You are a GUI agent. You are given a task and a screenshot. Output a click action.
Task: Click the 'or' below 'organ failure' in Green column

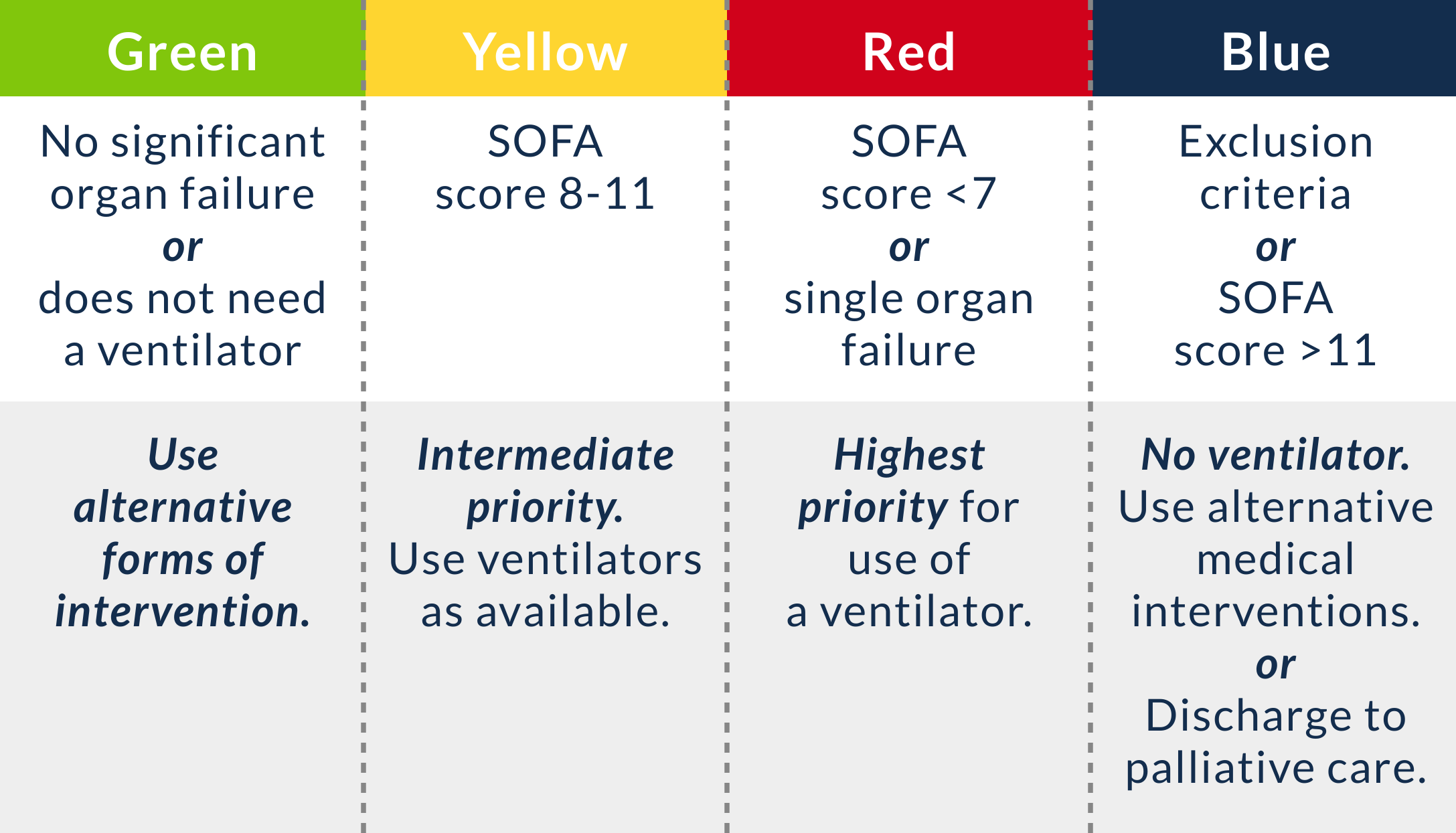[182, 246]
